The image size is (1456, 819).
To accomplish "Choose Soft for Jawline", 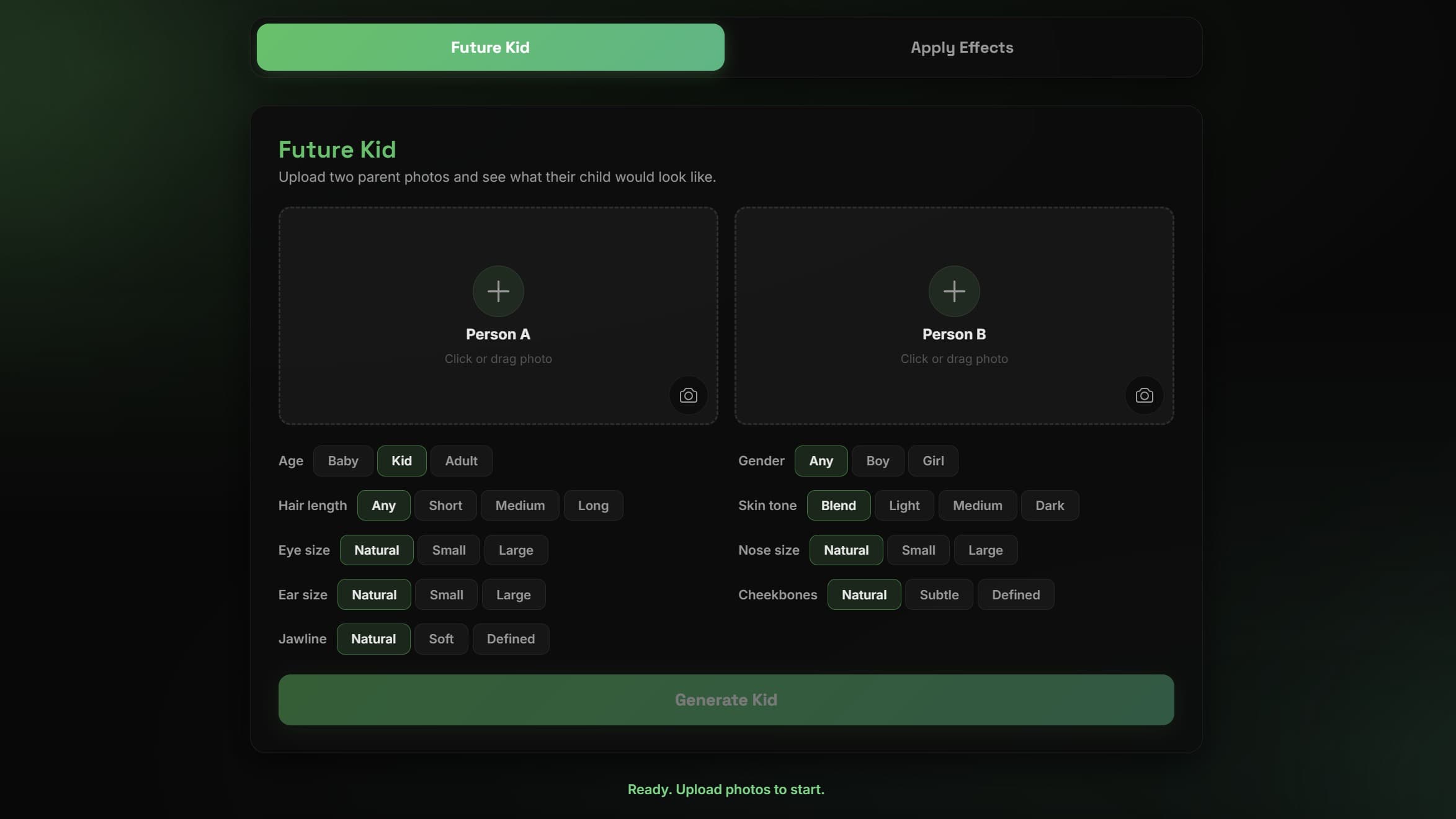I will pos(441,639).
